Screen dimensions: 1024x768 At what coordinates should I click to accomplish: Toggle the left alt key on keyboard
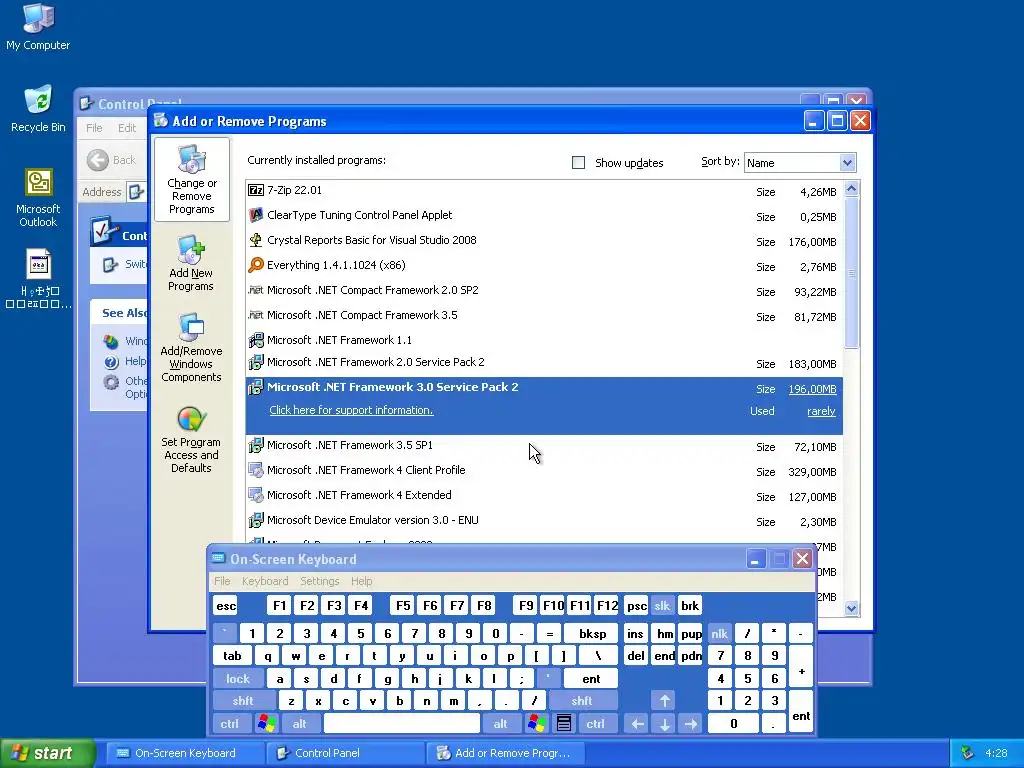click(x=300, y=724)
